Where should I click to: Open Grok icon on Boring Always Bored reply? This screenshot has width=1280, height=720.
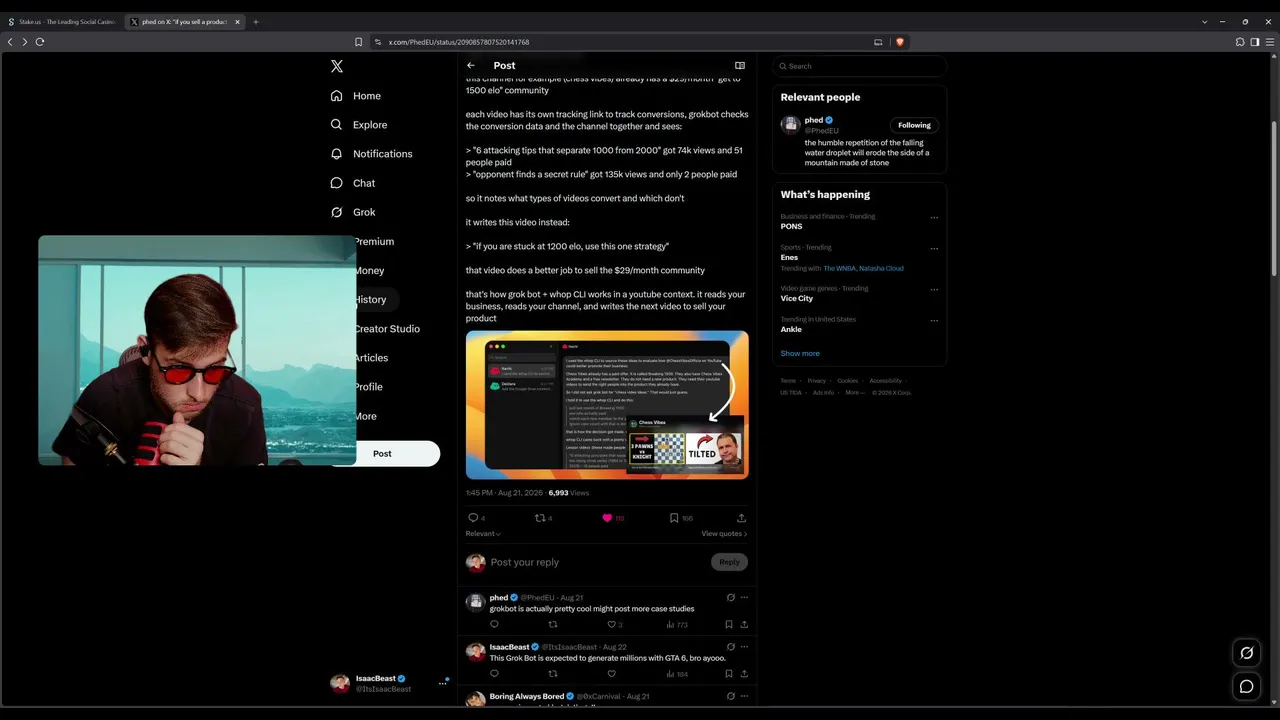pyautogui.click(x=731, y=696)
